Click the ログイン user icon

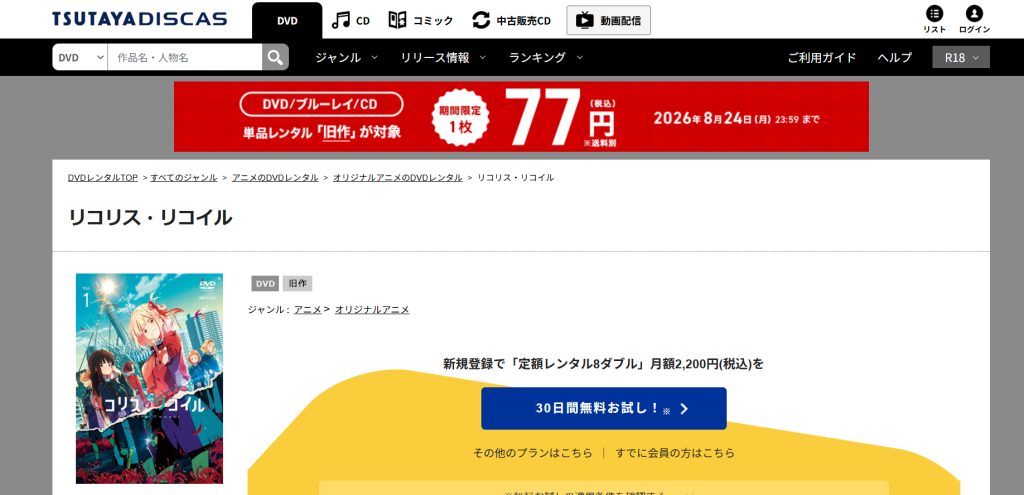974,20
